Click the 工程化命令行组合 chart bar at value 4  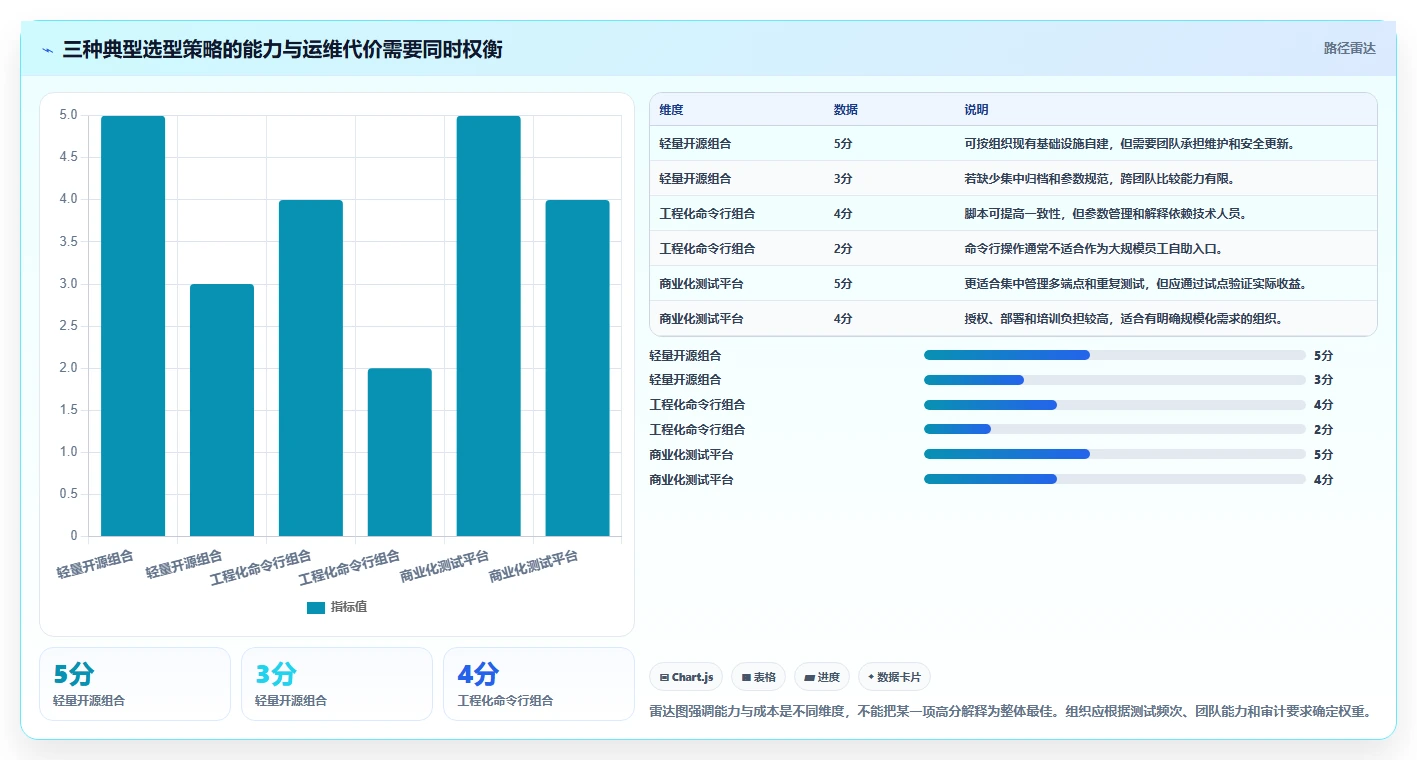click(x=311, y=368)
